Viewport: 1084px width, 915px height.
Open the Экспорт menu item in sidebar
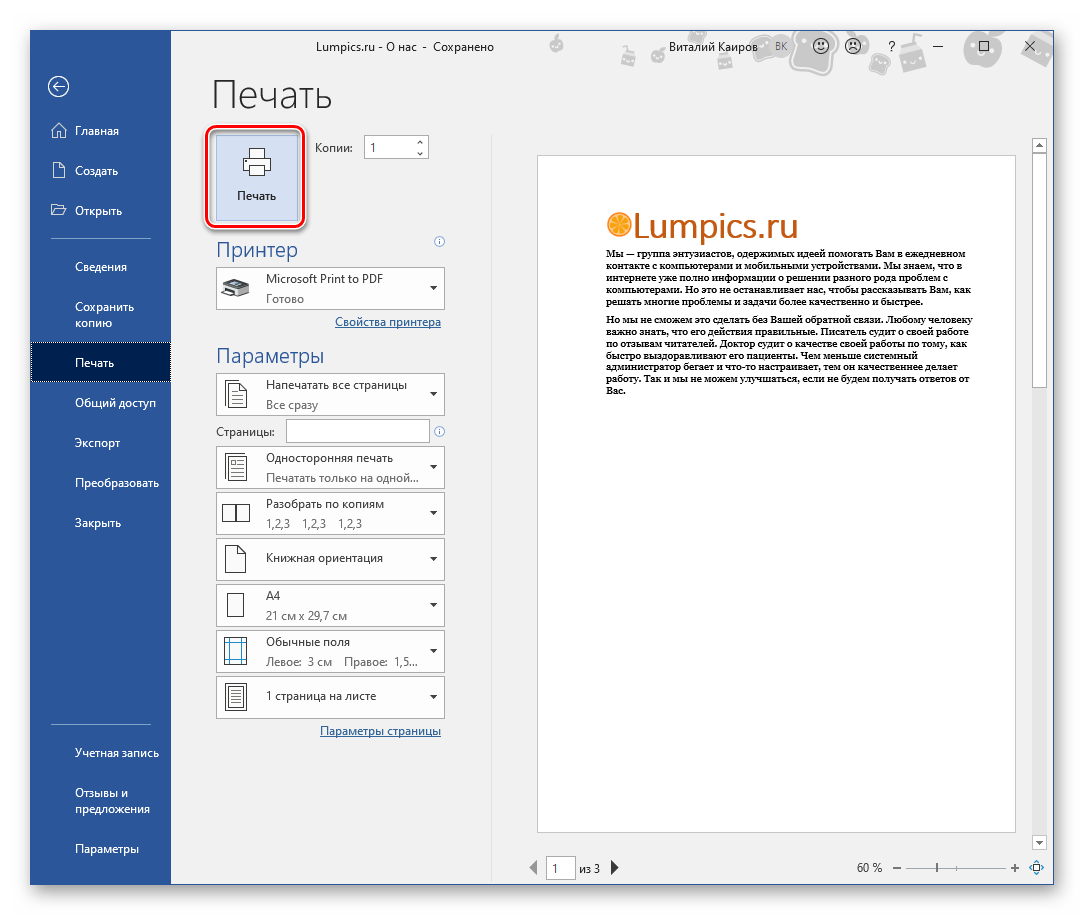click(97, 443)
